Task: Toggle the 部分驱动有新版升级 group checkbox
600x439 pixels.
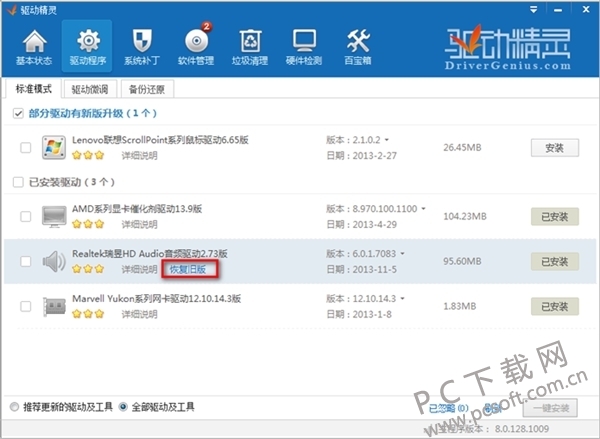Action: coord(18,113)
